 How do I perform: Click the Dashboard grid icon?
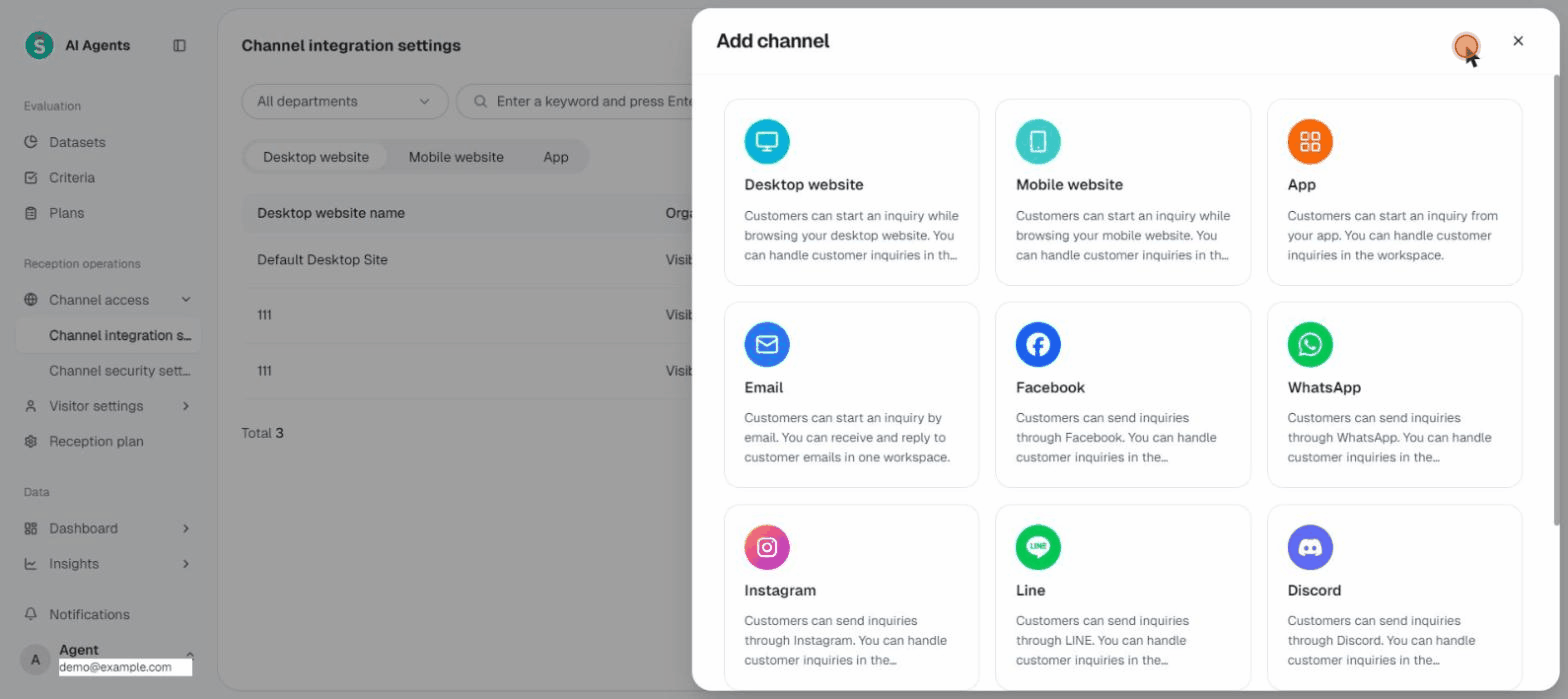point(31,528)
